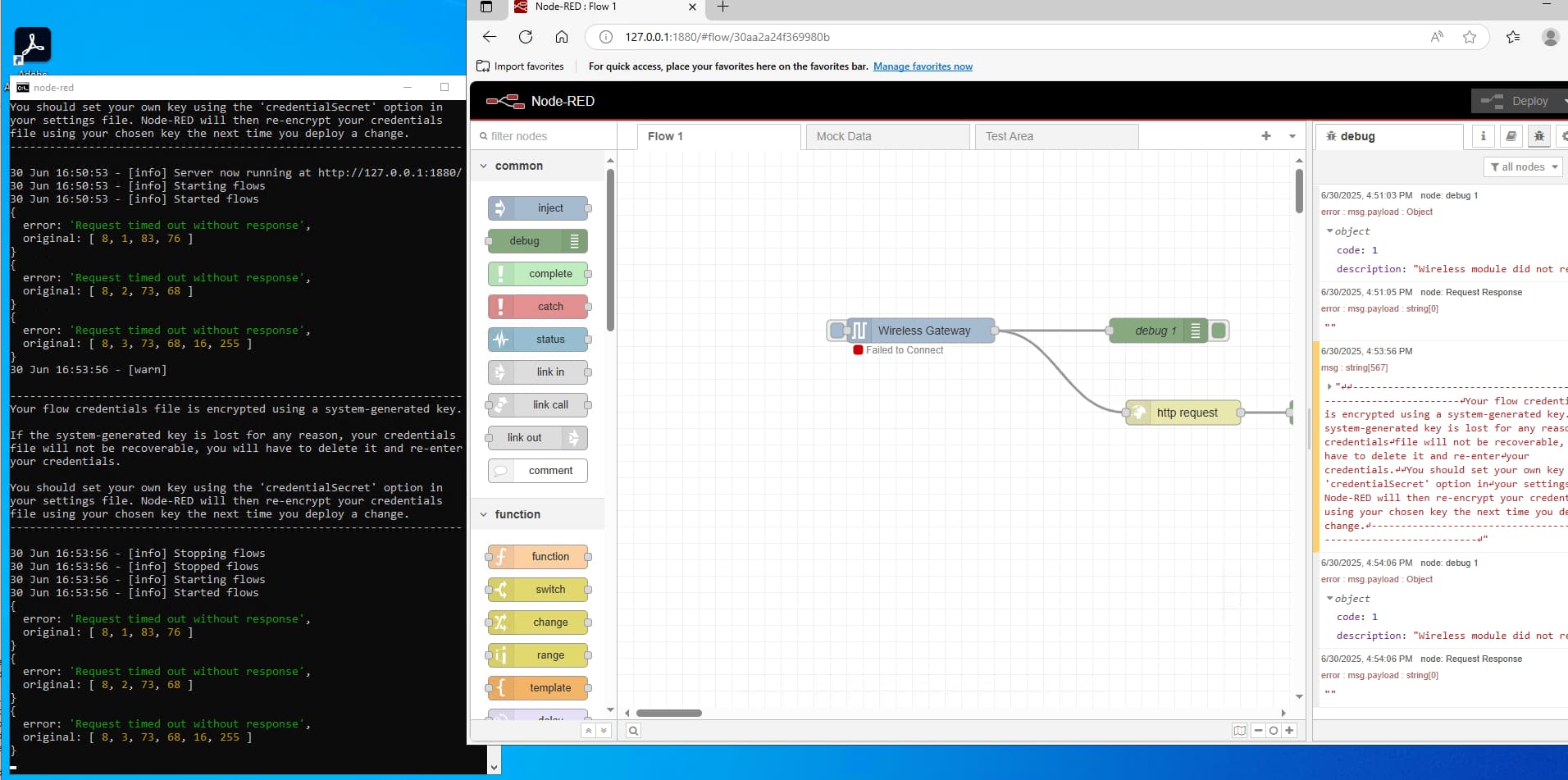
Task: Expand all palette categories double-down arrow
Action: [604, 731]
